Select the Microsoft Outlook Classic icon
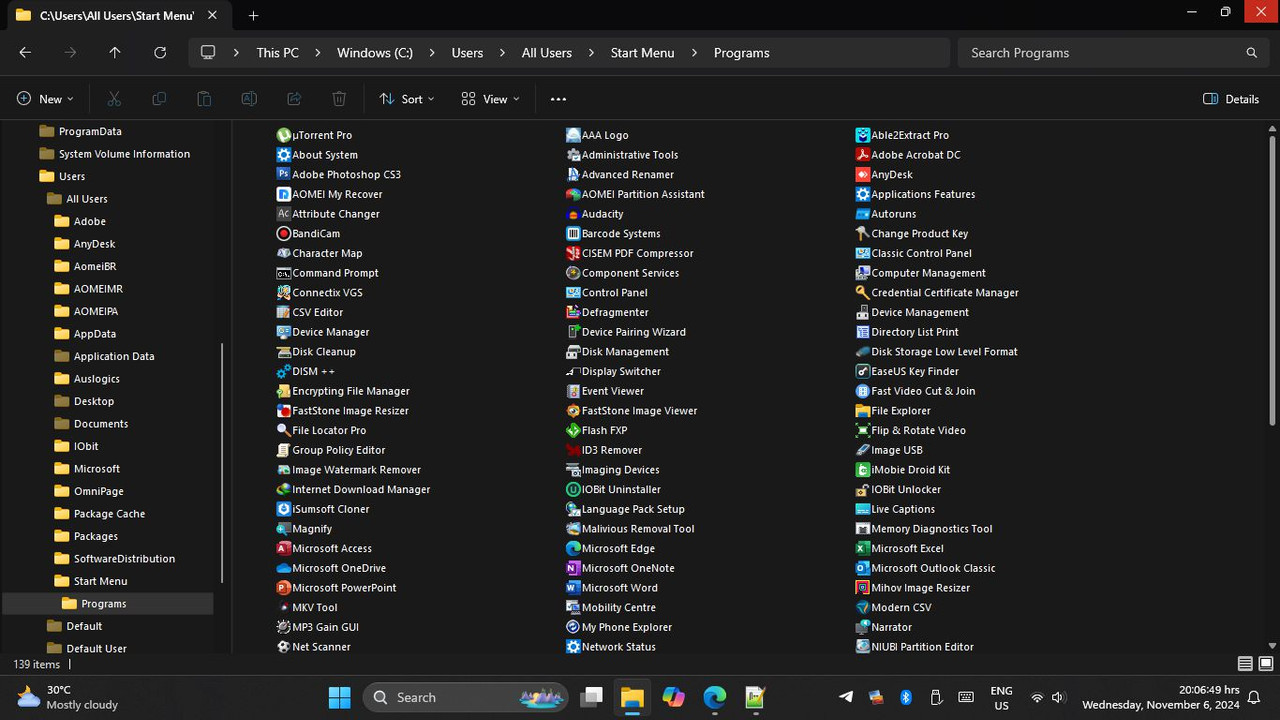Viewport: 1280px width, 720px height. (x=863, y=568)
